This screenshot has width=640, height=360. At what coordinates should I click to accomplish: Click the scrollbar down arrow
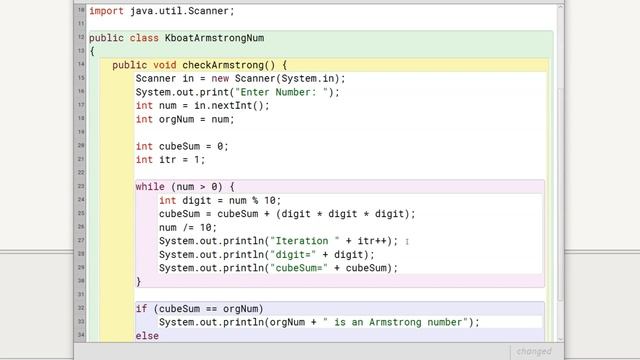[560, 339]
